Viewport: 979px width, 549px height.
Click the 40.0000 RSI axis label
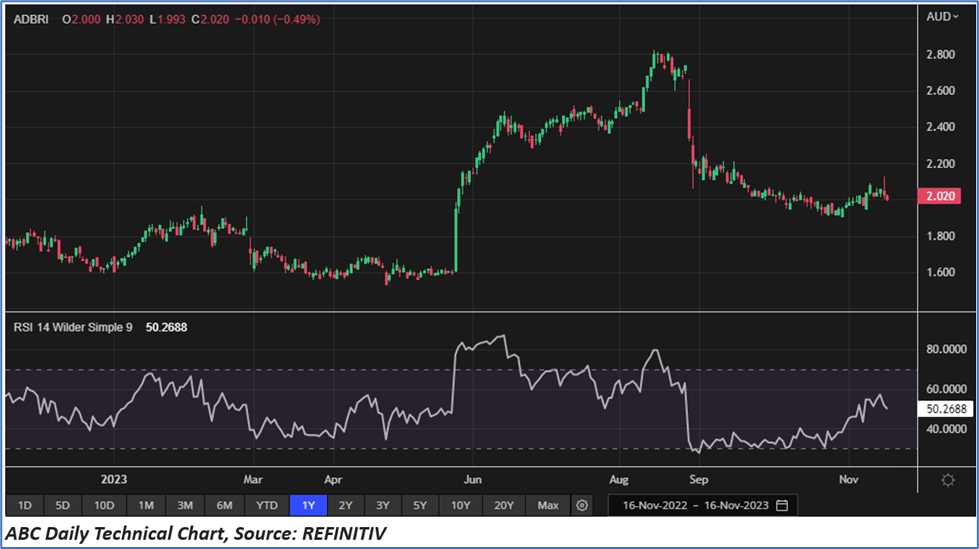[947, 429]
